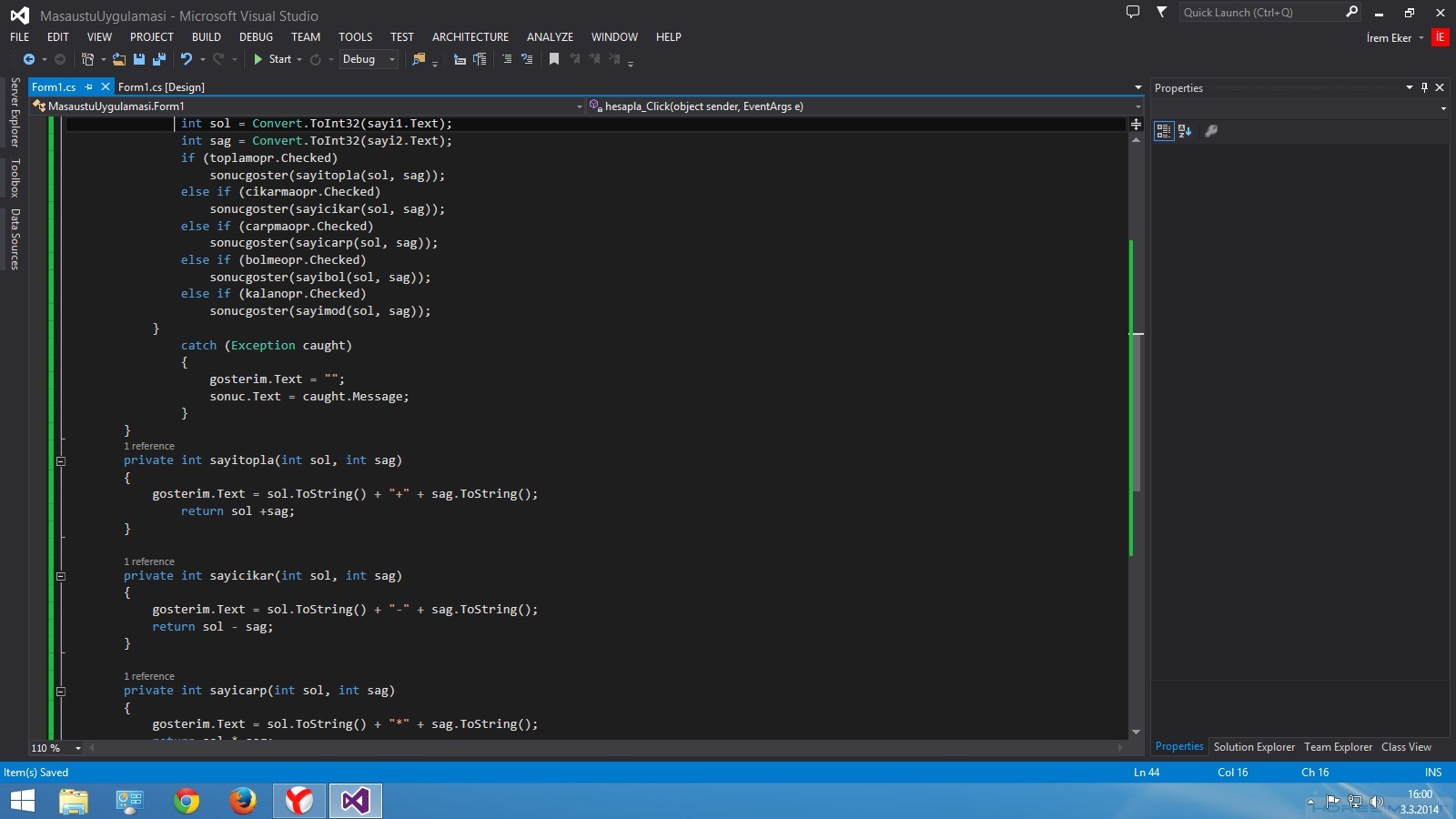Screen dimensions: 1456x819
Task: Open the editor zoom level dropdown at 110 %
Action: click(77, 748)
